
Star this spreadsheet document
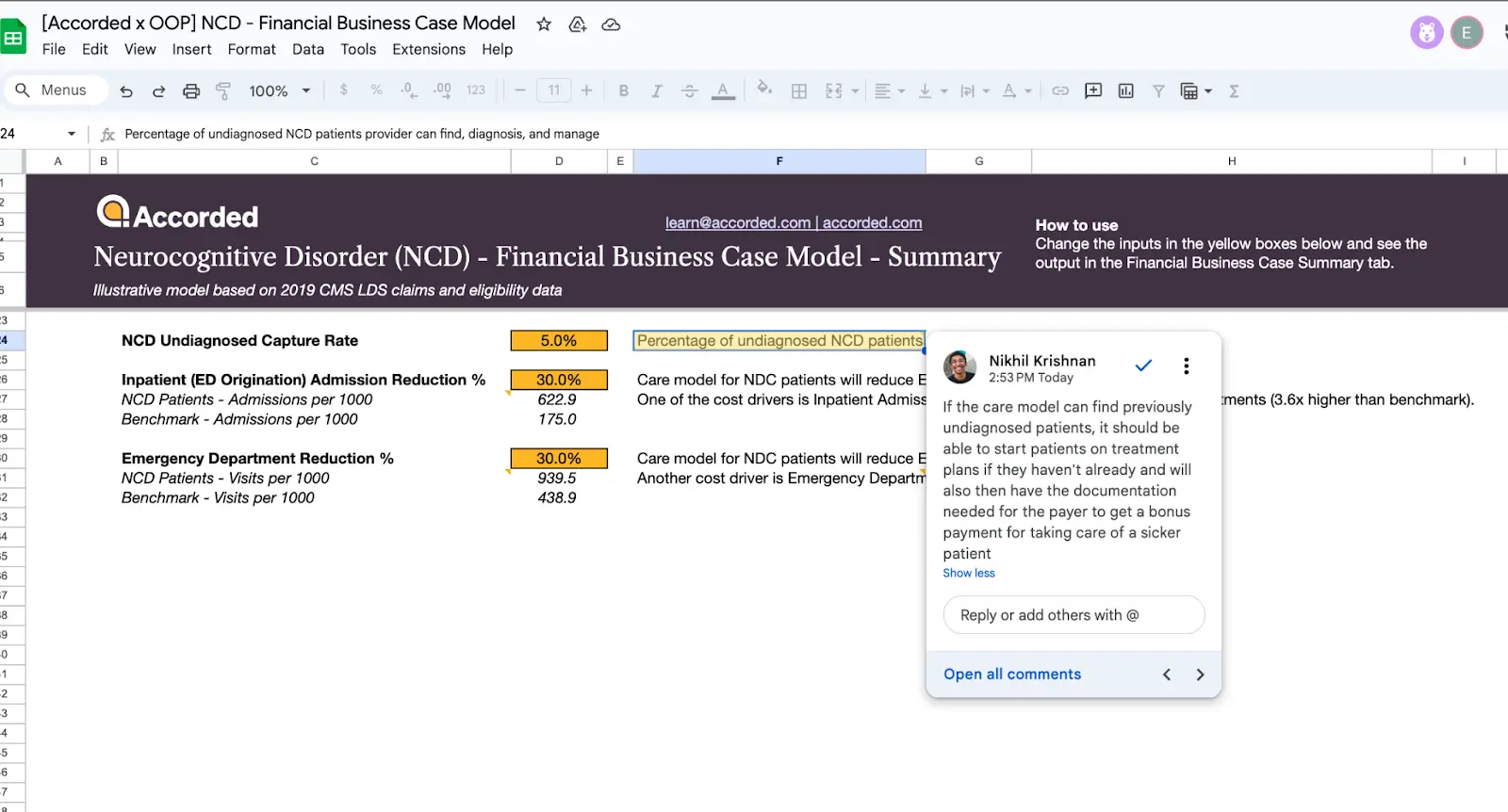(x=544, y=24)
